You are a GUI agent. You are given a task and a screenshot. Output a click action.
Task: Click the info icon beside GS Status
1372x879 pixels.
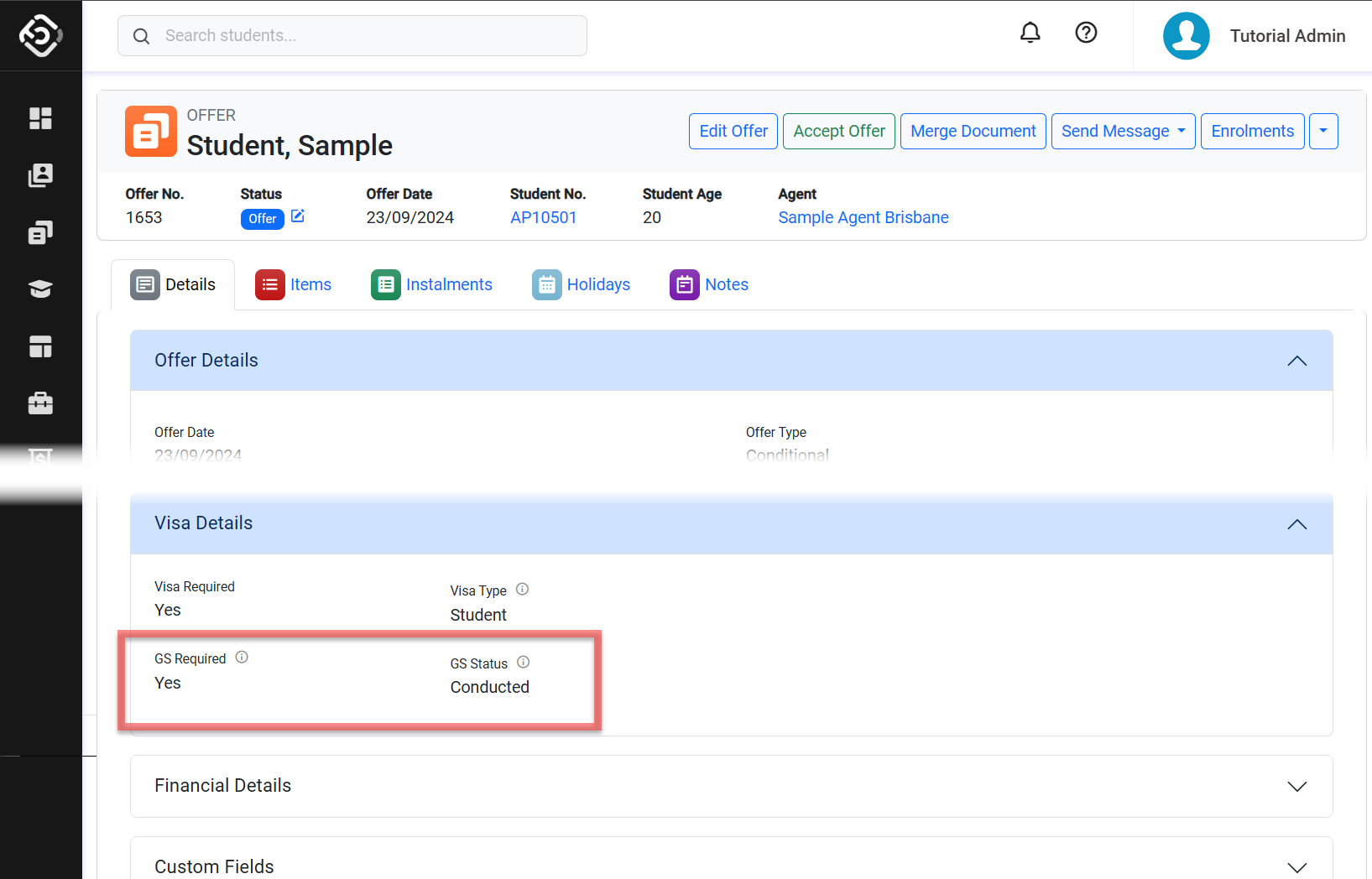(523, 662)
